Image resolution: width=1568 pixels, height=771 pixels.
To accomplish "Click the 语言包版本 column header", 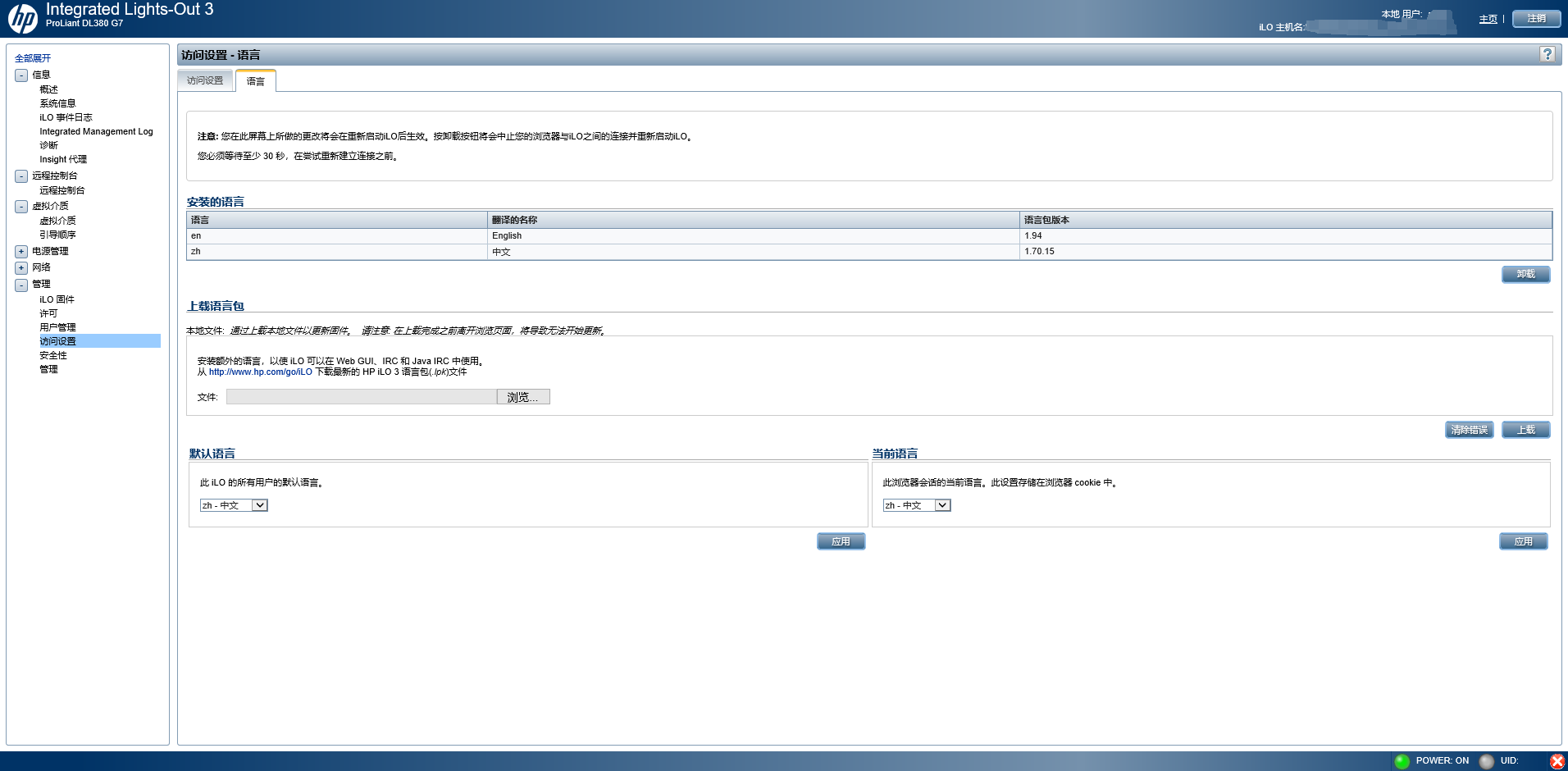I will click(x=1286, y=220).
